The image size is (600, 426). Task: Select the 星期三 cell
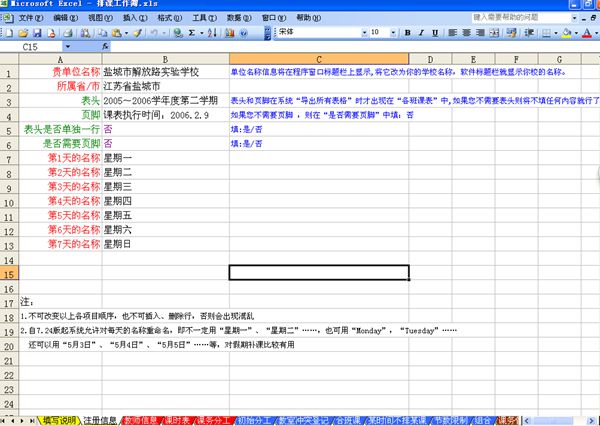(x=166, y=186)
